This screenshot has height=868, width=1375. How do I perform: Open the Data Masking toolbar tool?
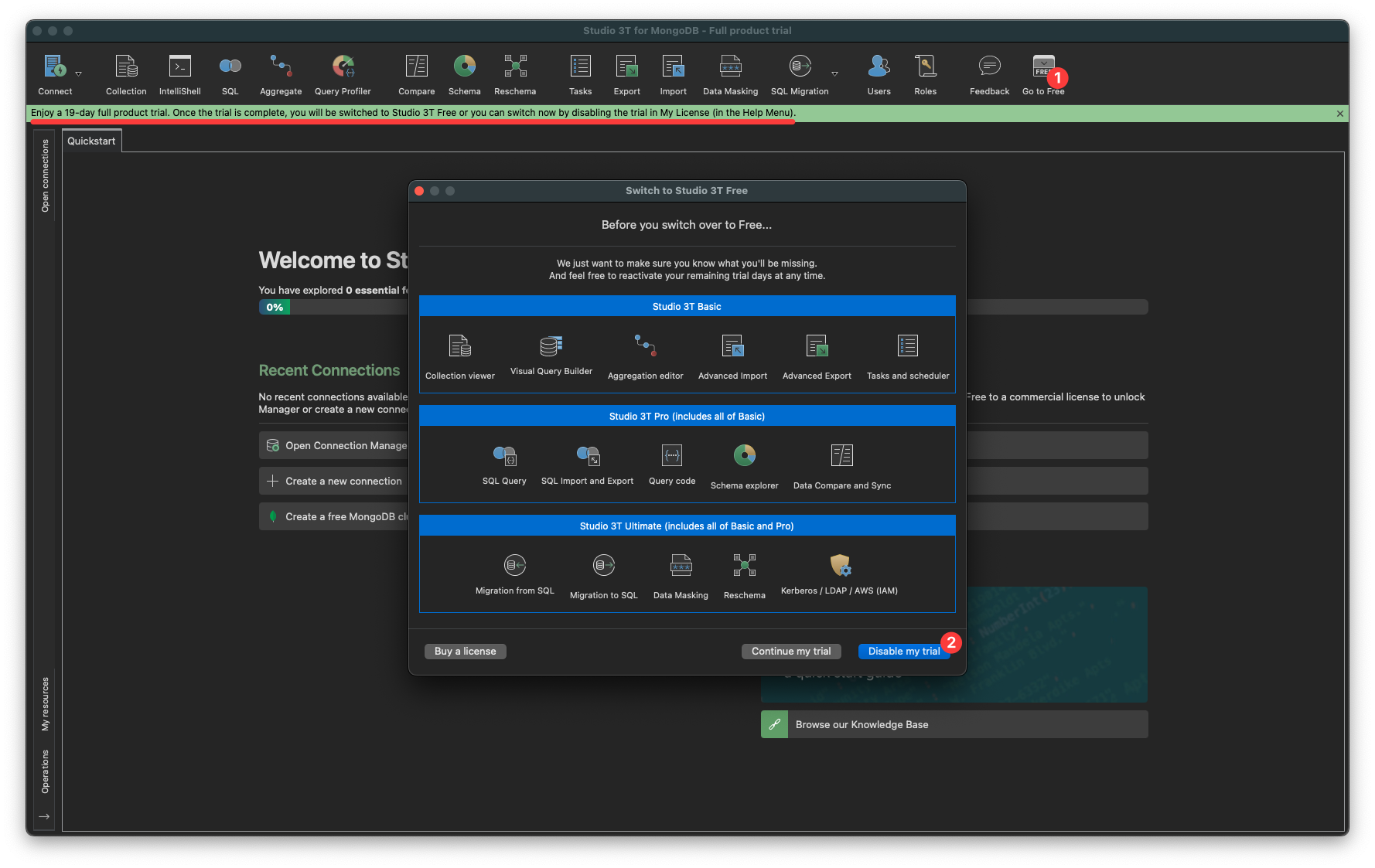point(730,74)
